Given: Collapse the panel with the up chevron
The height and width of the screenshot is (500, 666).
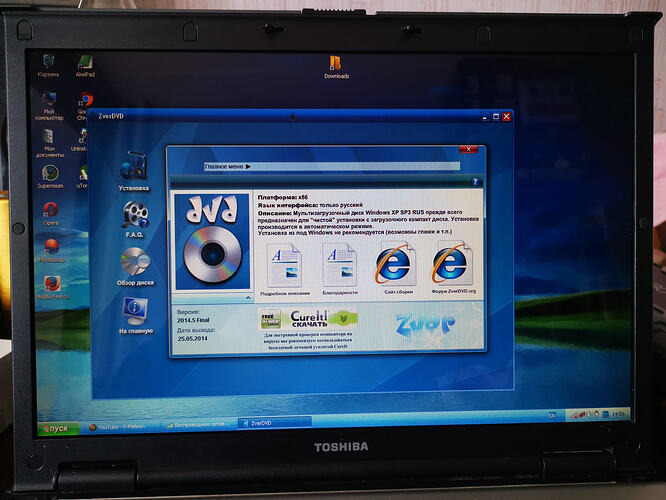Looking at the screenshot, I should tap(248, 298).
